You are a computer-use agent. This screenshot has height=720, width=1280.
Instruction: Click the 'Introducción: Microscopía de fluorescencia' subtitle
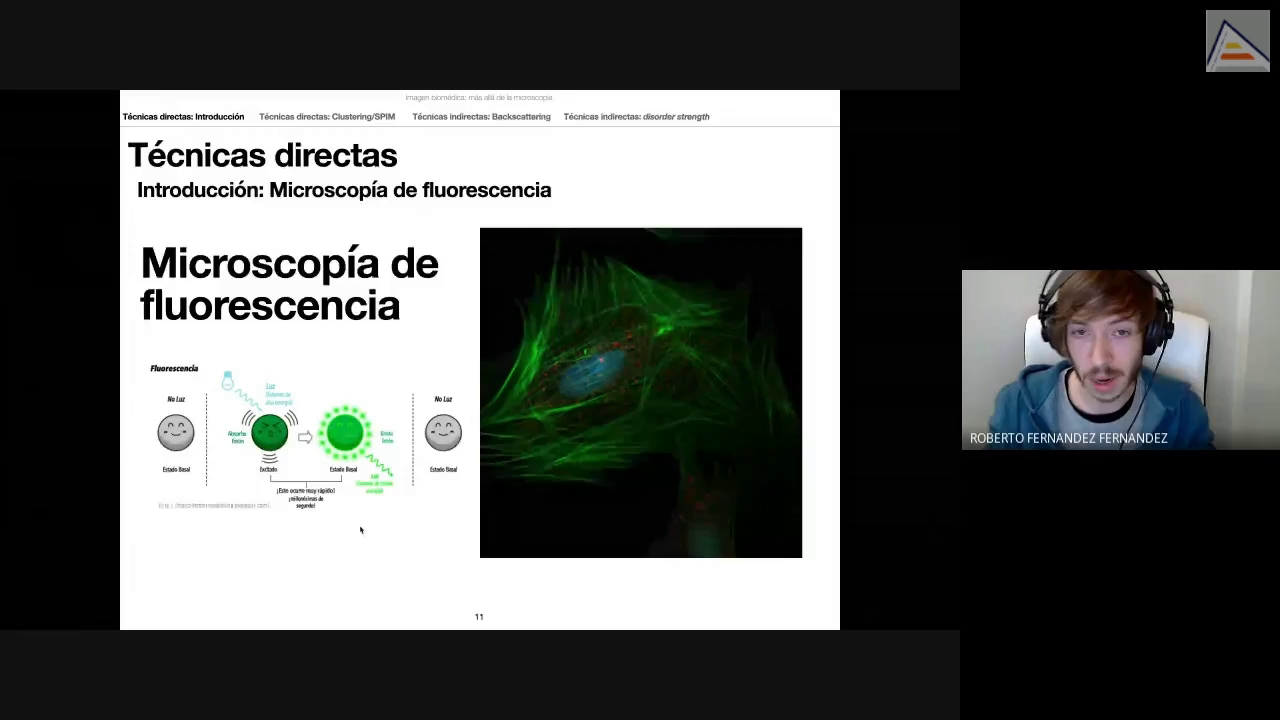[x=344, y=190]
